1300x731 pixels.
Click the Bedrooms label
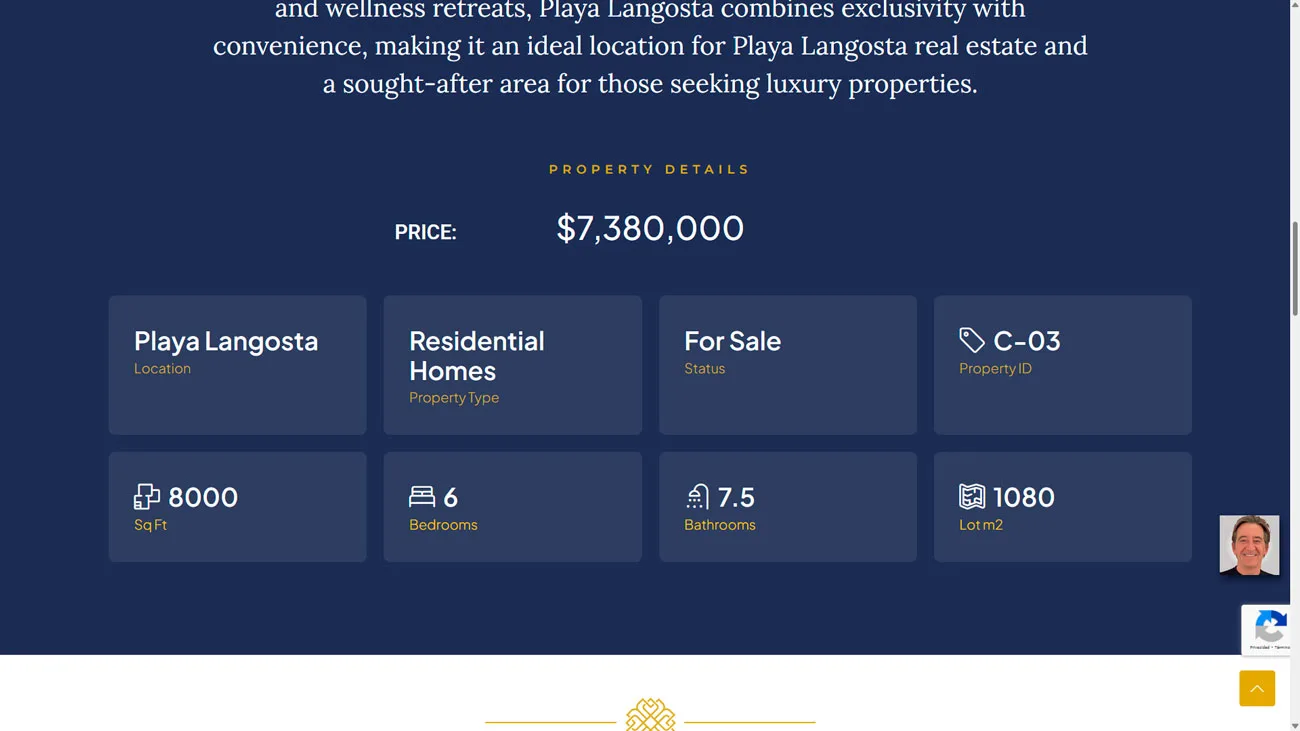(443, 525)
